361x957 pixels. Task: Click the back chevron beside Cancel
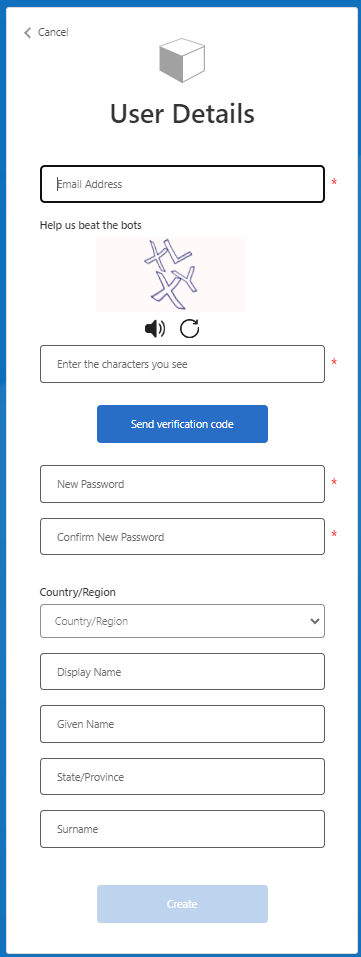pos(27,32)
